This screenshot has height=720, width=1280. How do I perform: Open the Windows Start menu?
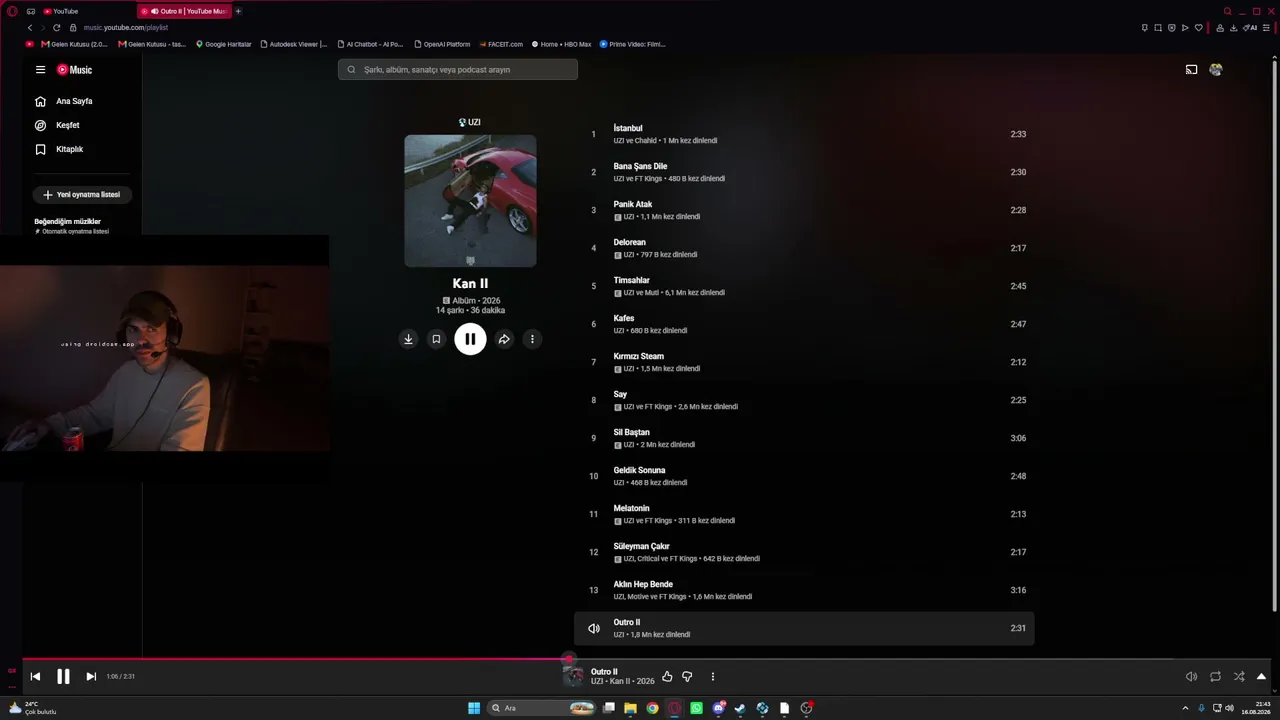pyautogui.click(x=474, y=708)
